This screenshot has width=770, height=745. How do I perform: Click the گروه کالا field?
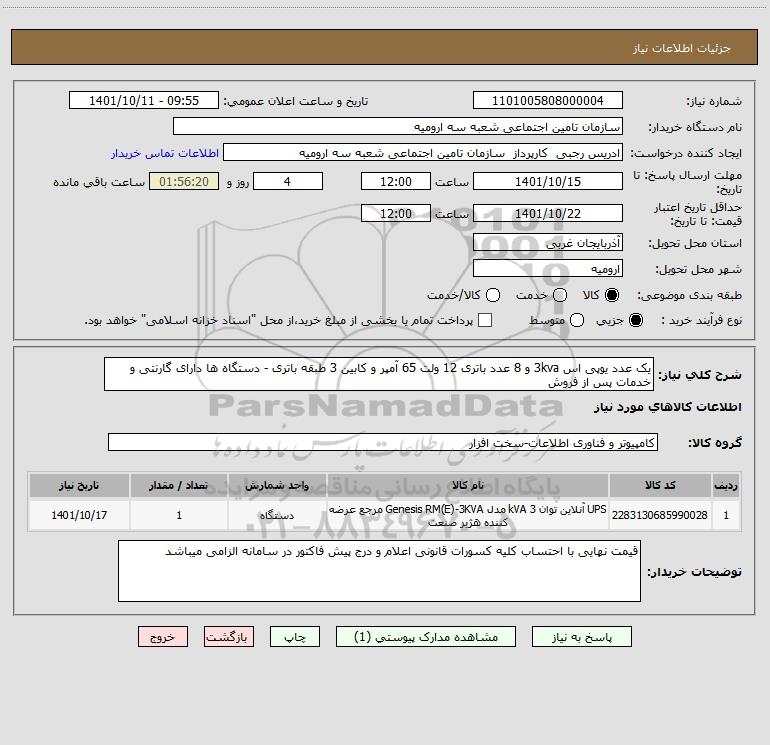click(383, 442)
